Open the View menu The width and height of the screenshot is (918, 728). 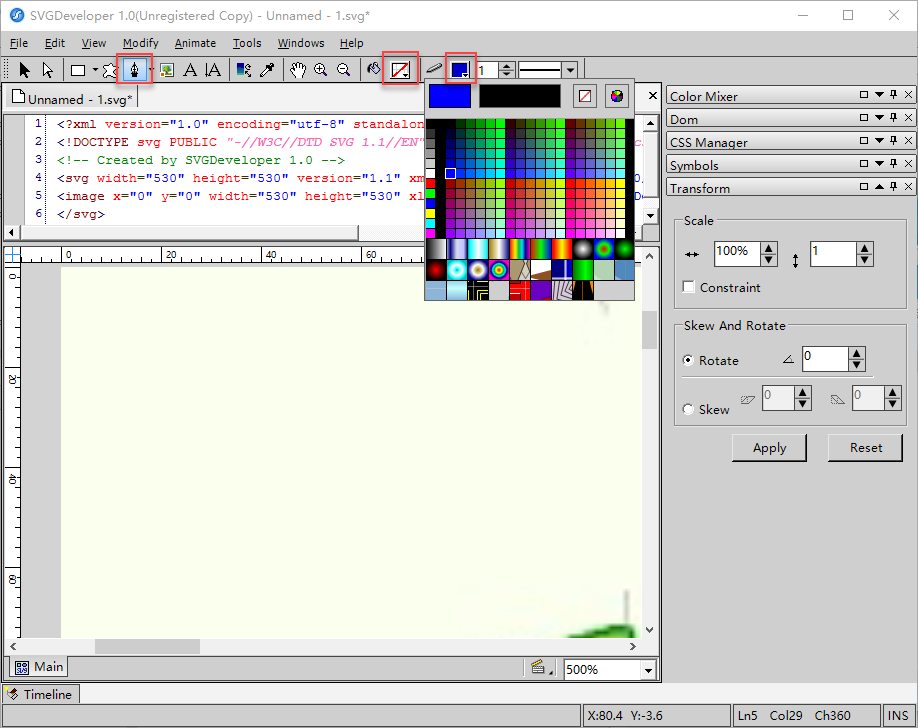click(94, 43)
